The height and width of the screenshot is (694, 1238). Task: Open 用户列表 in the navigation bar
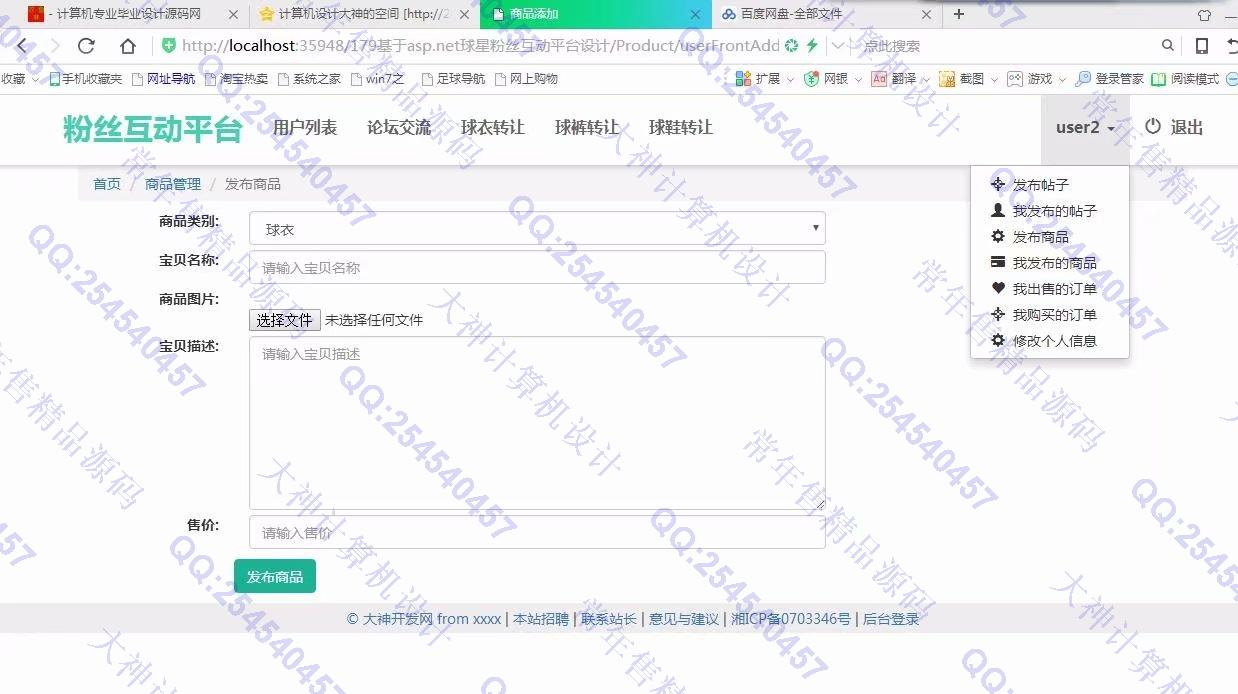(305, 128)
